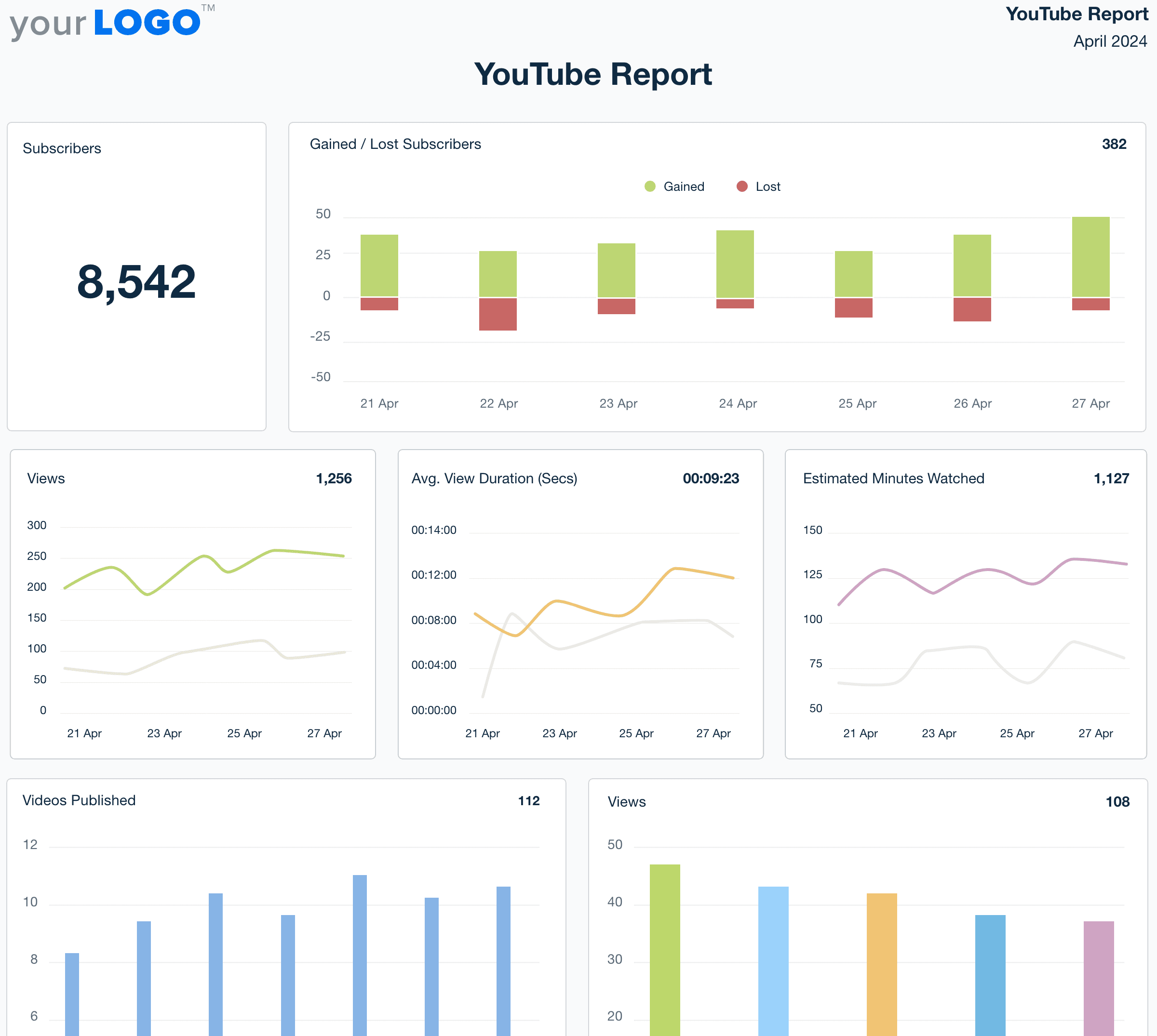Click the total subscribers value 8,542

(136, 283)
